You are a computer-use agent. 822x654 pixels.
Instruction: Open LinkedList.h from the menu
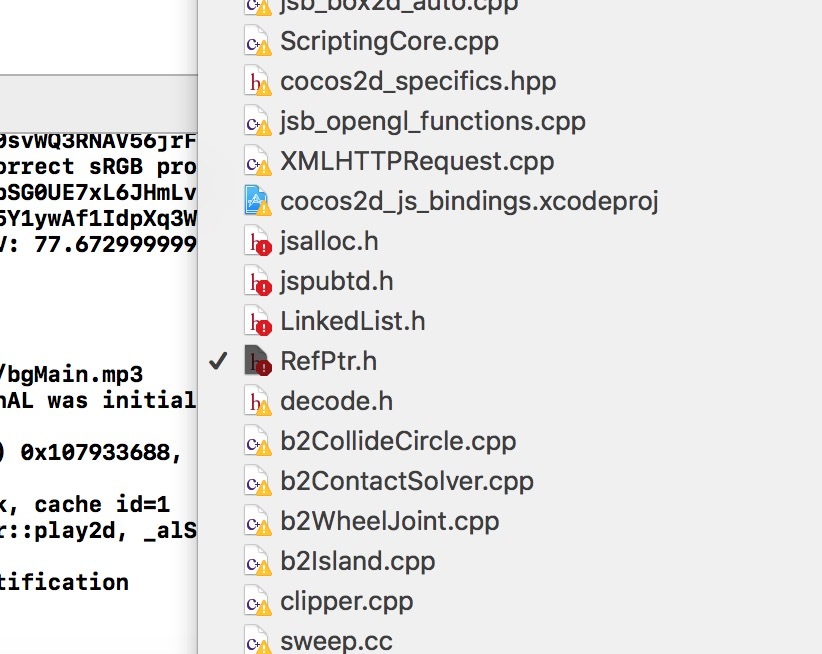pyautogui.click(x=352, y=321)
